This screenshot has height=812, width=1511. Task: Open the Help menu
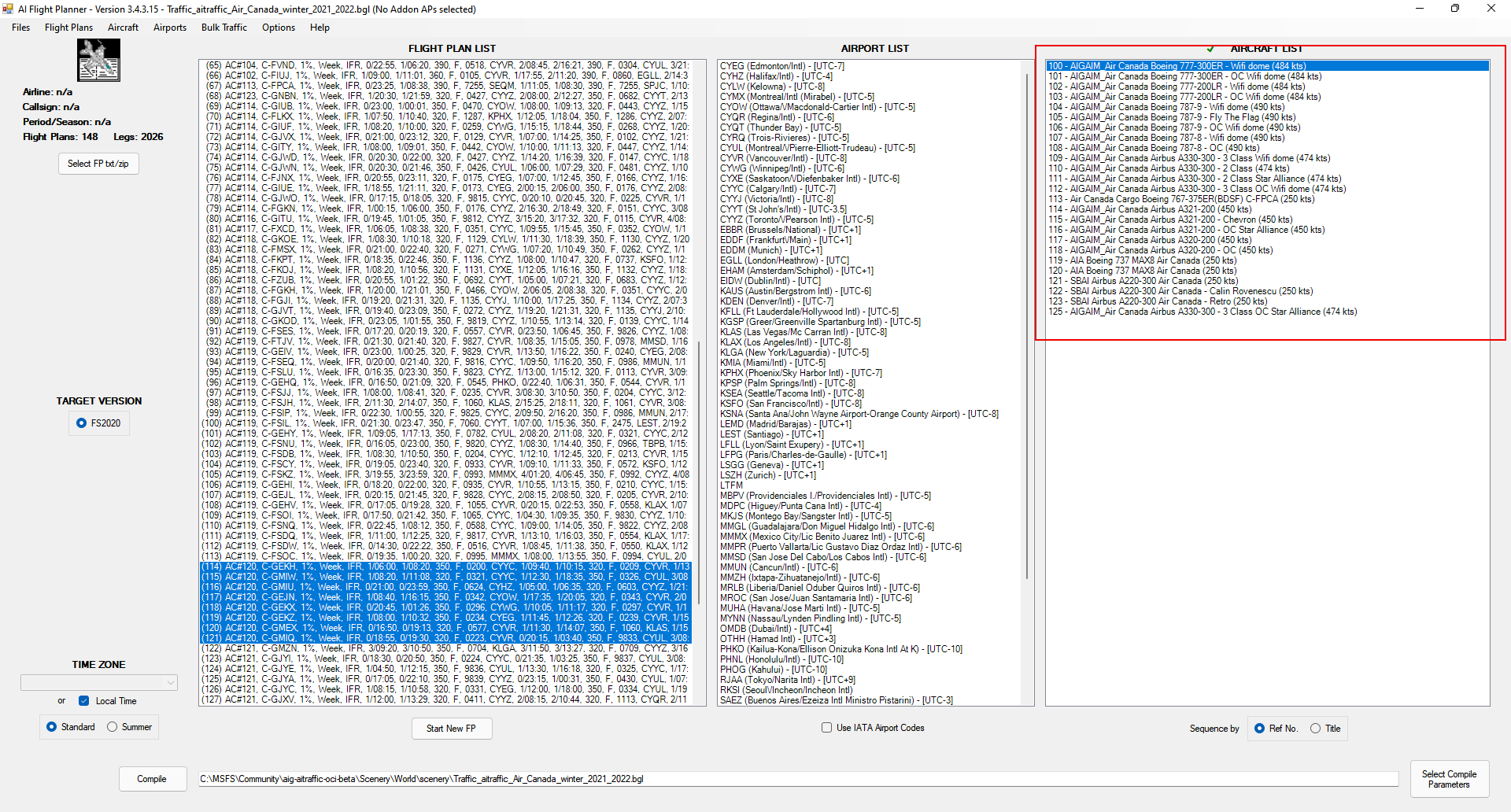click(320, 28)
